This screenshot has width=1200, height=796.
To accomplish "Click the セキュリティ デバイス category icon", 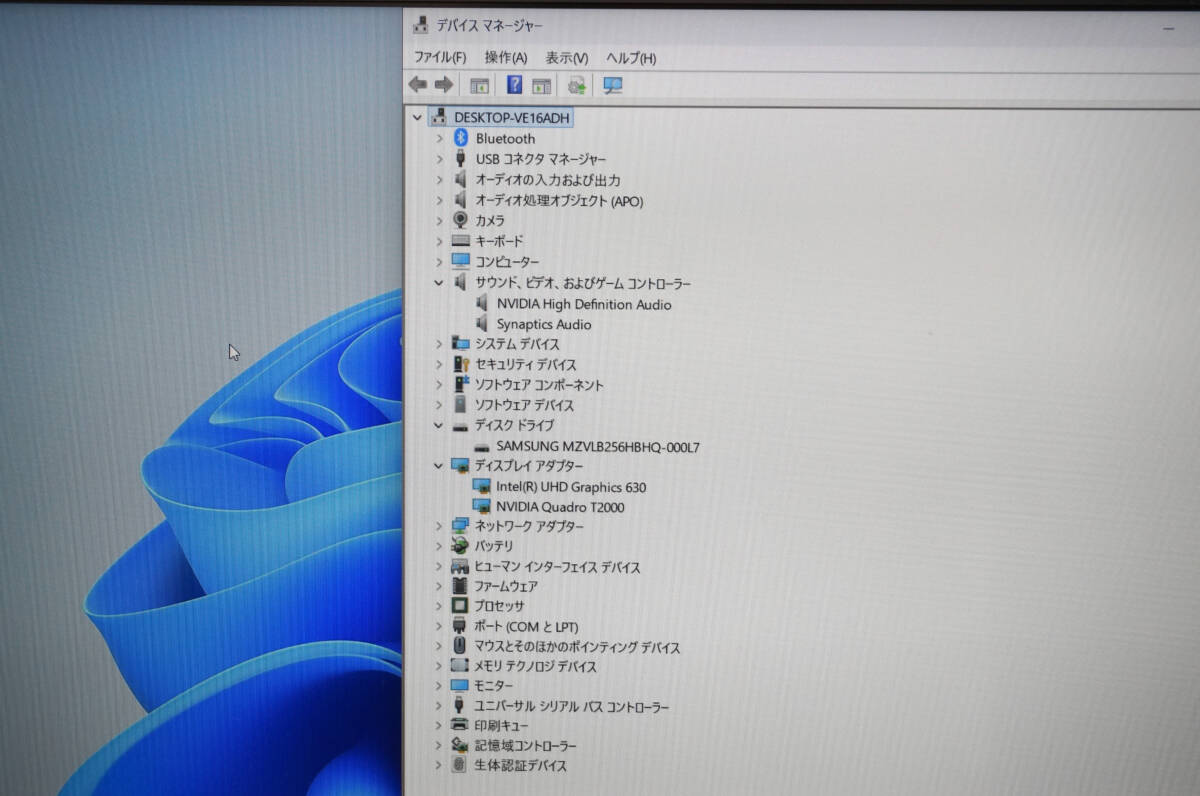I will pos(461,364).
